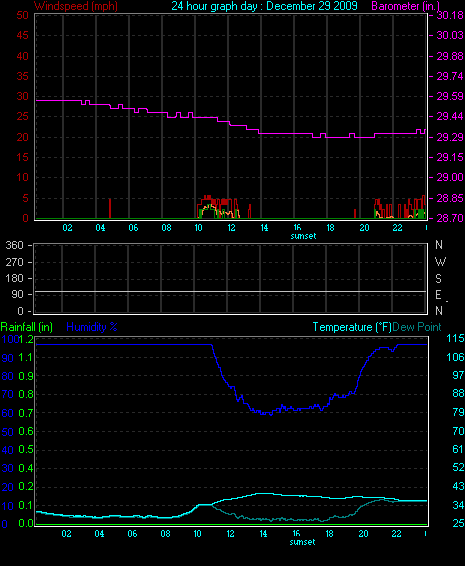Click the 28.70 barometer axis value

pyautogui.click(x=450, y=218)
